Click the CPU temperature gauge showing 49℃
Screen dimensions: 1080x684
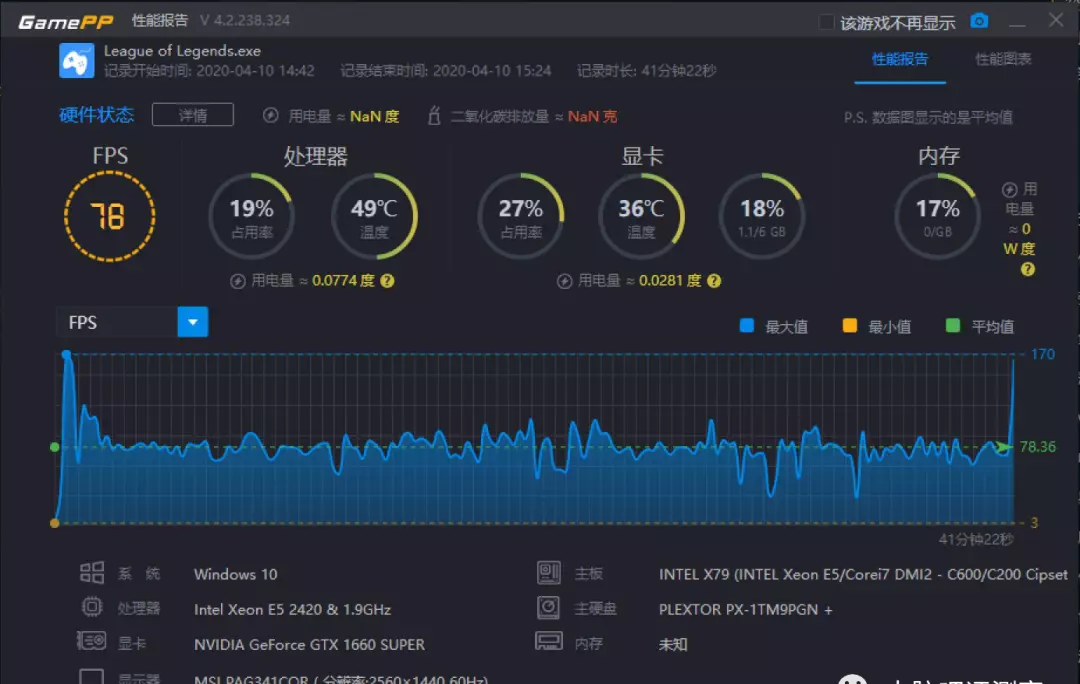374,216
